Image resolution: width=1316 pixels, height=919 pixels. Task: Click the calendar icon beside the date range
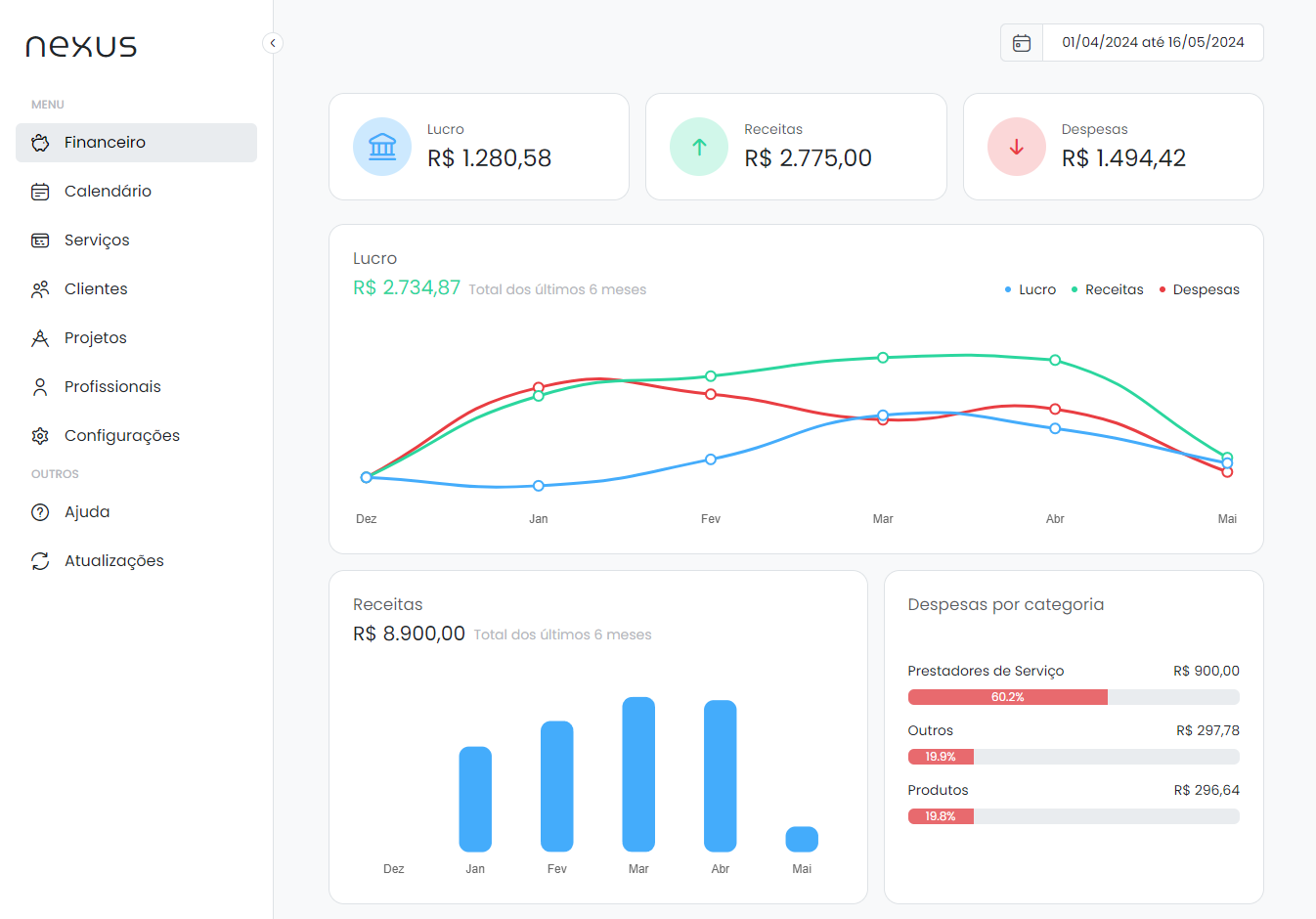click(1022, 43)
